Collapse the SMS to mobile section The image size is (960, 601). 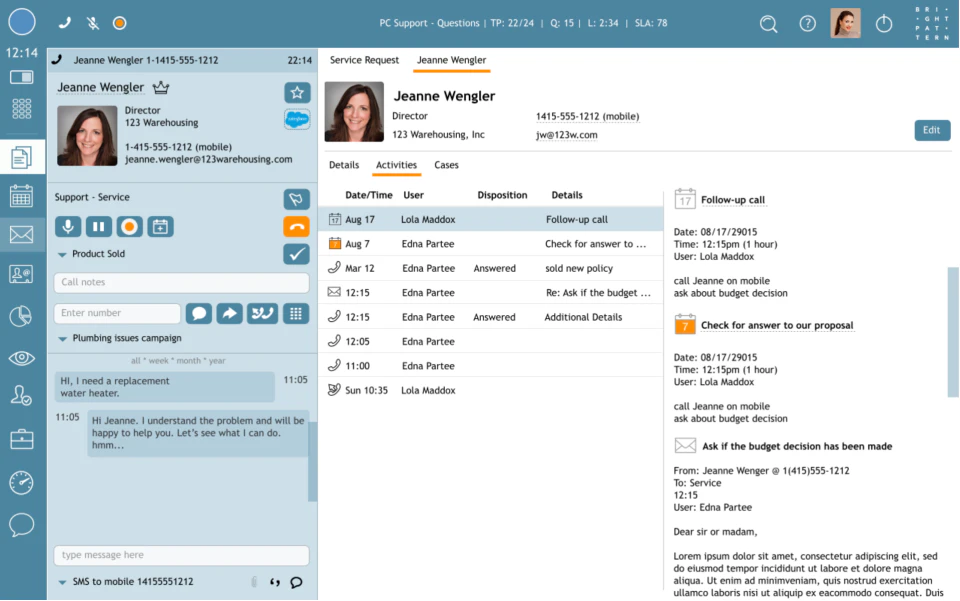[62, 581]
